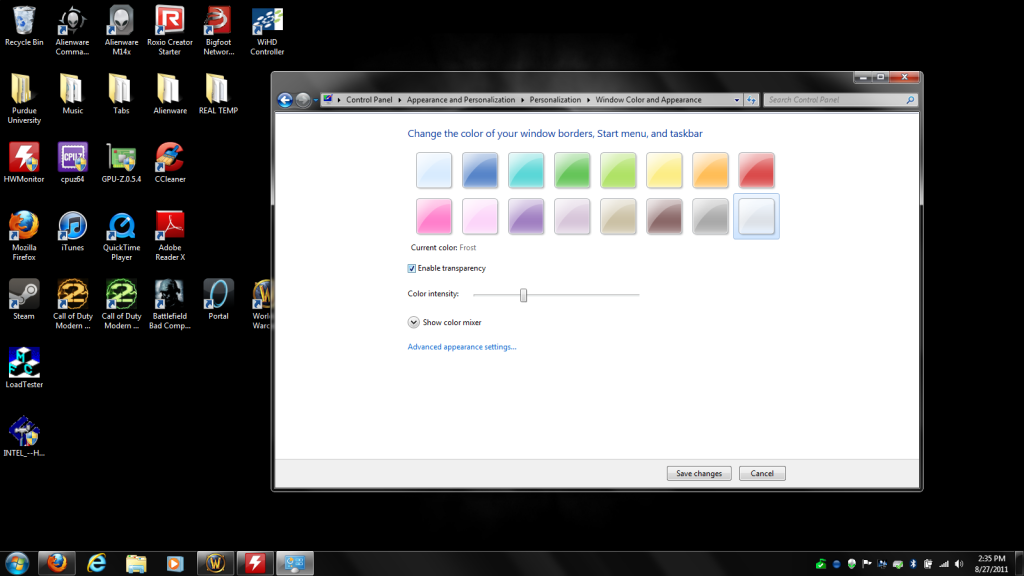Screen dimensions: 1024x576
Task: Pick the purple color swatch
Action: 526,216
